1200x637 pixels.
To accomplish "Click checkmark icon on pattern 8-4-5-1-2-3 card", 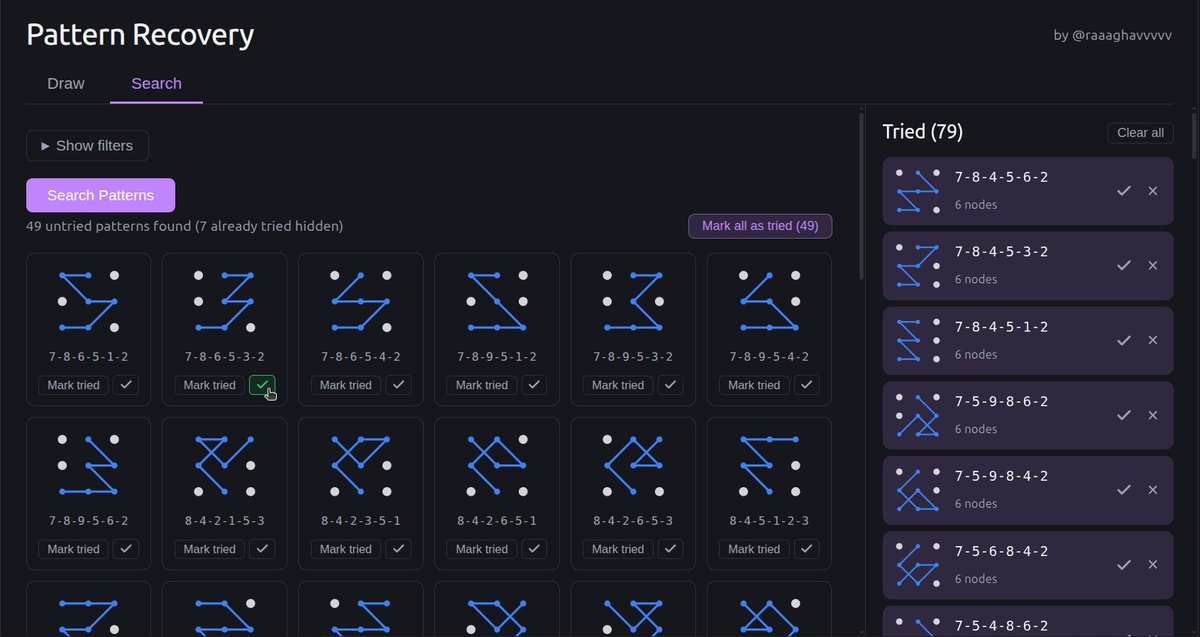I will click(x=806, y=549).
